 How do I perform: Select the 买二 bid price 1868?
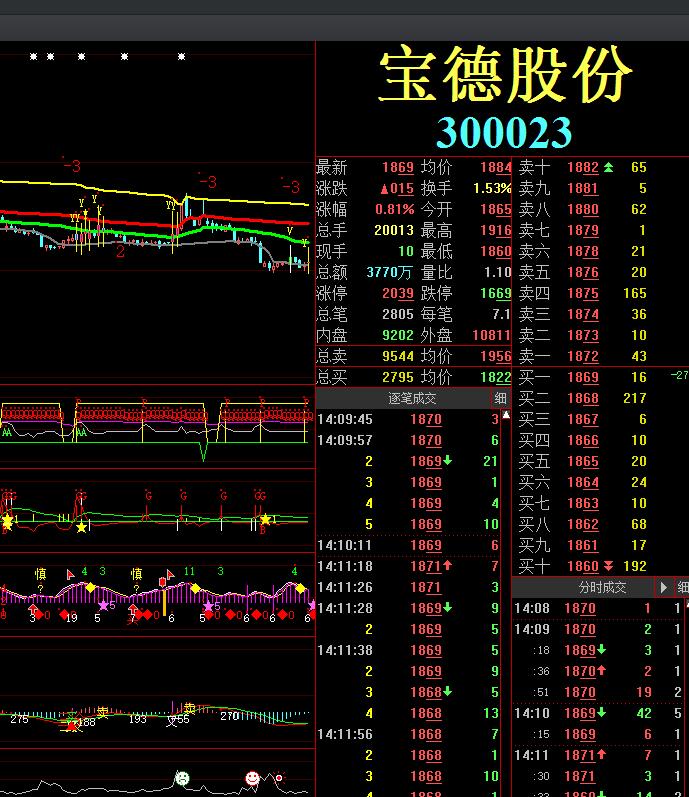[x=583, y=398]
